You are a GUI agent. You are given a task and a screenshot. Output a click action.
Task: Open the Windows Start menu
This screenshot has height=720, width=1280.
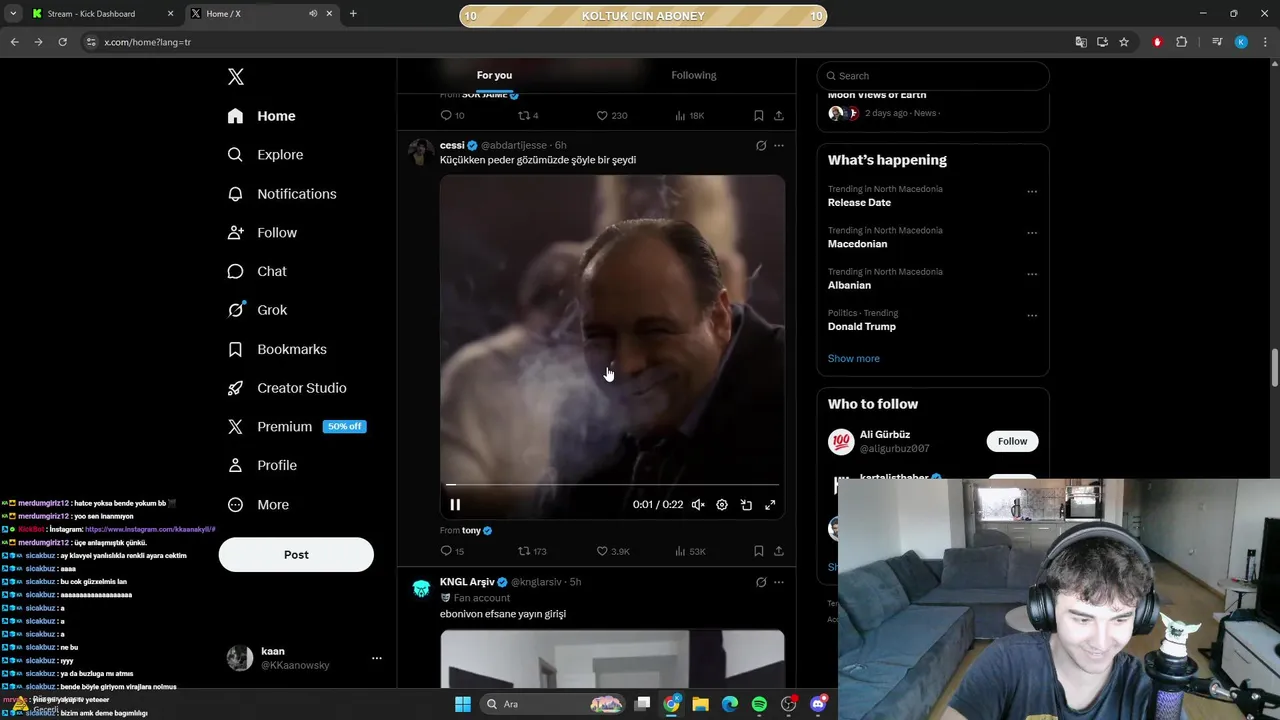click(x=463, y=704)
